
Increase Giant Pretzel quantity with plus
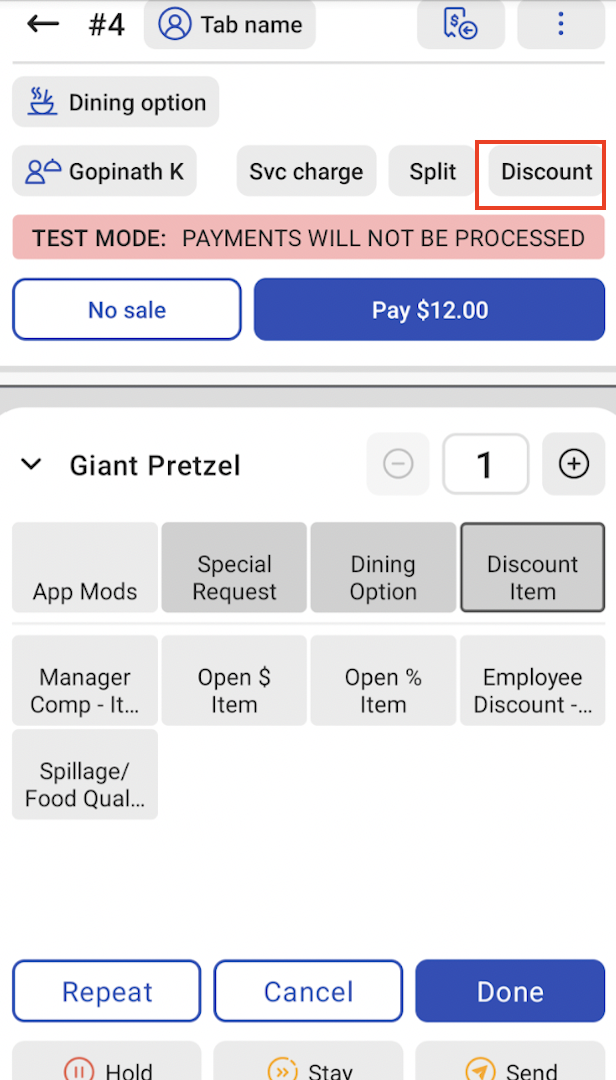point(573,465)
